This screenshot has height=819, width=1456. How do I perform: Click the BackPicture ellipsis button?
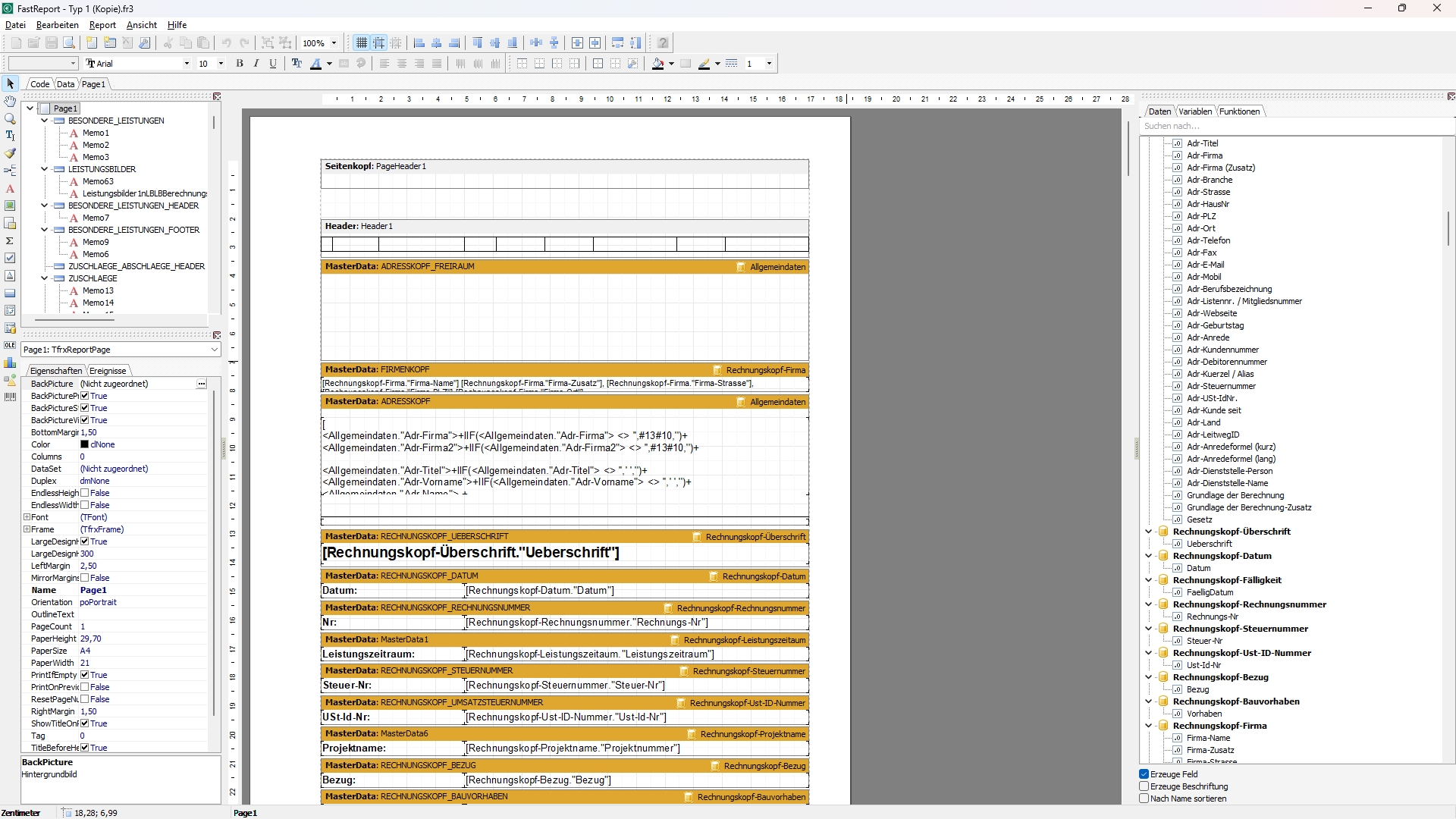202,384
